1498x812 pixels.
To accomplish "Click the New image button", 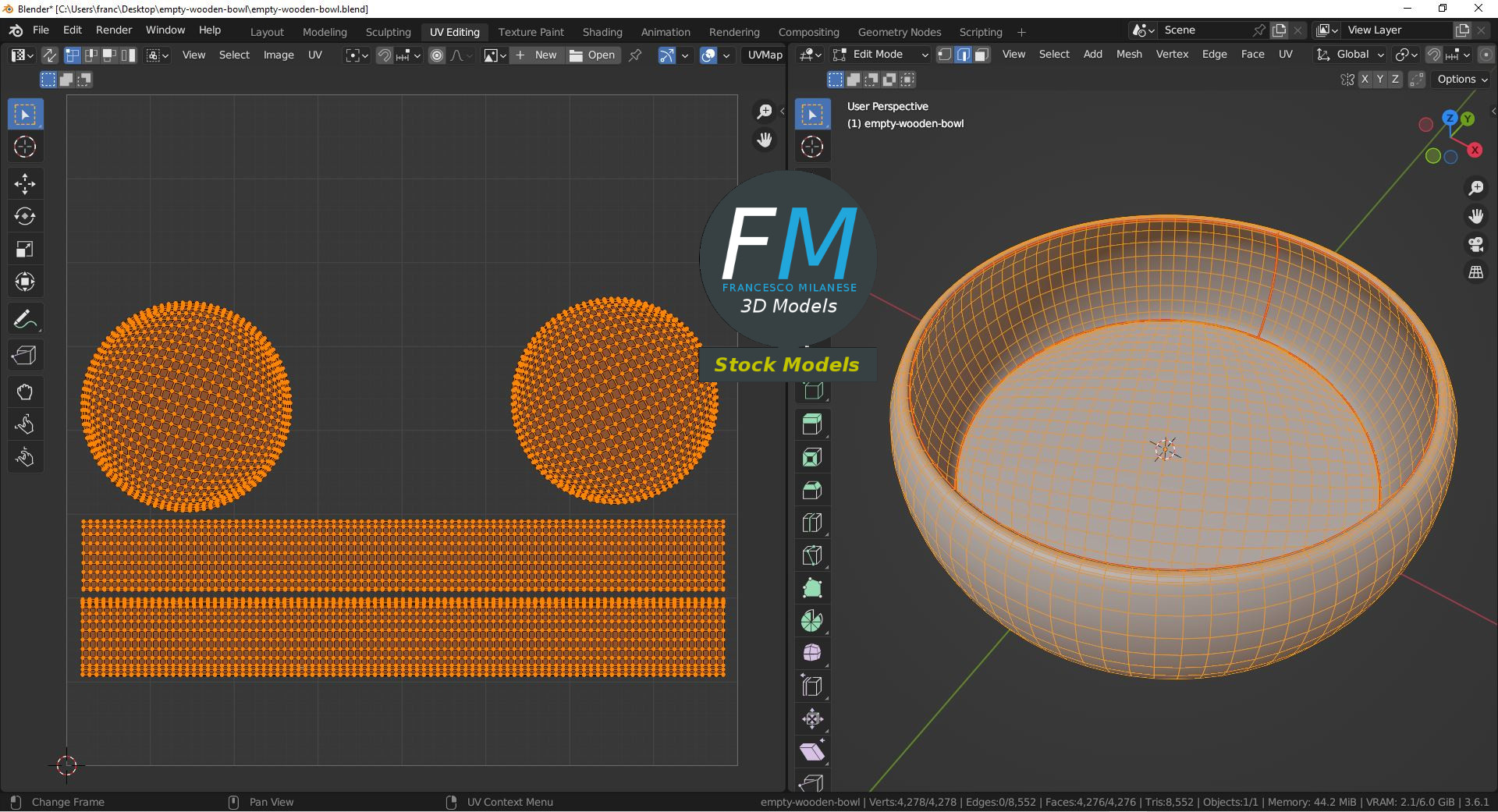I will point(537,55).
